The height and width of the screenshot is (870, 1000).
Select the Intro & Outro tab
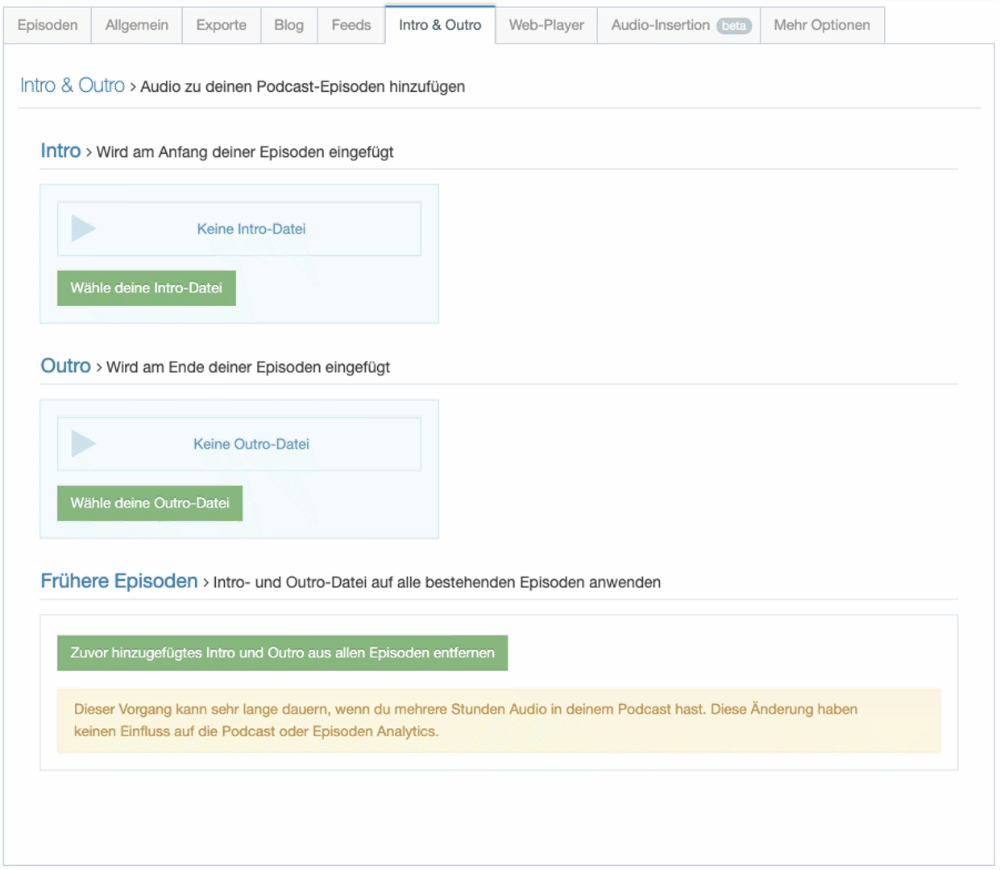tap(440, 26)
